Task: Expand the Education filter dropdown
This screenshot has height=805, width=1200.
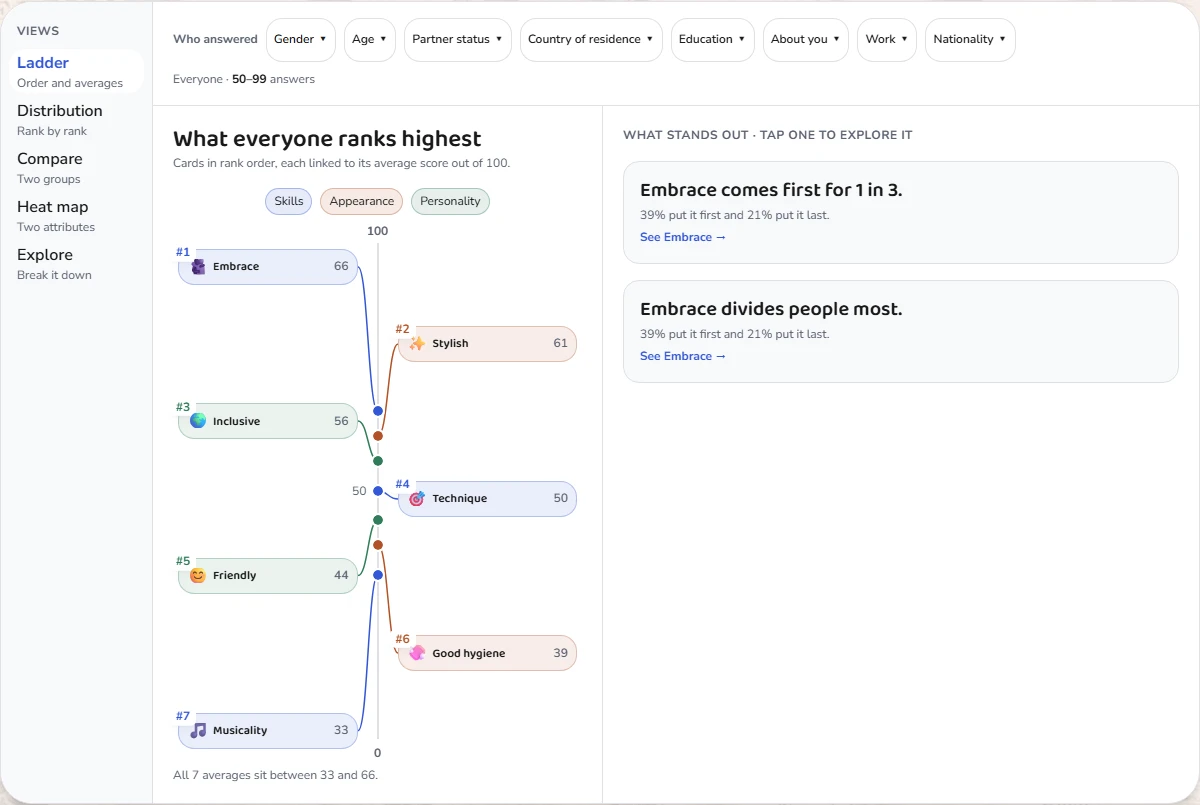Action: coord(713,40)
